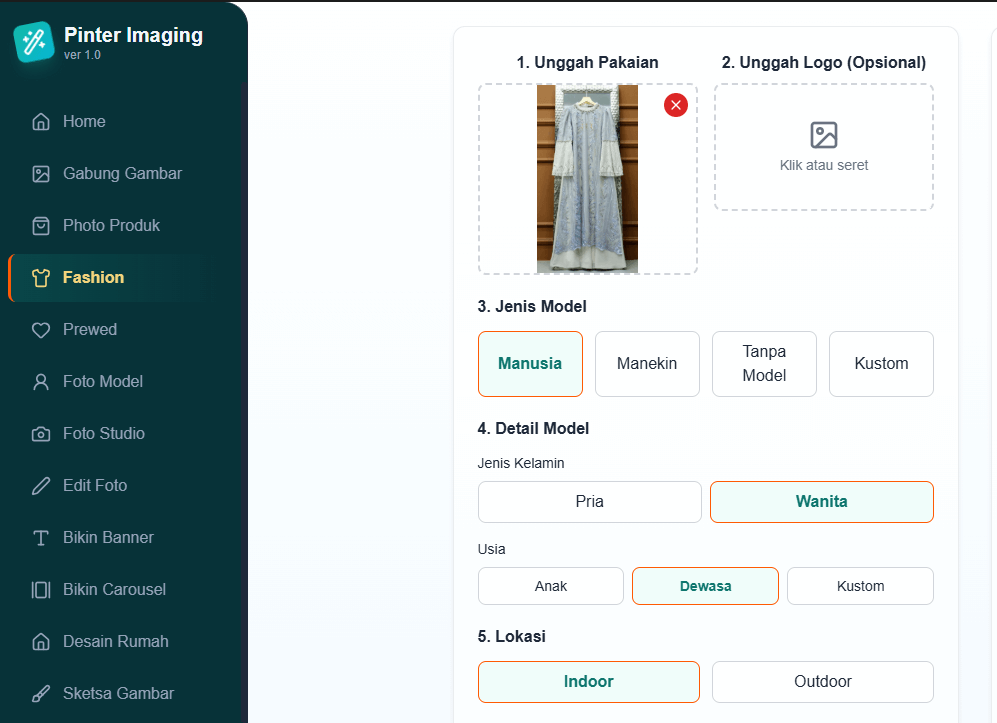Remove the uploaded dress with the red X
This screenshot has width=997, height=723.
click(676, 105)
